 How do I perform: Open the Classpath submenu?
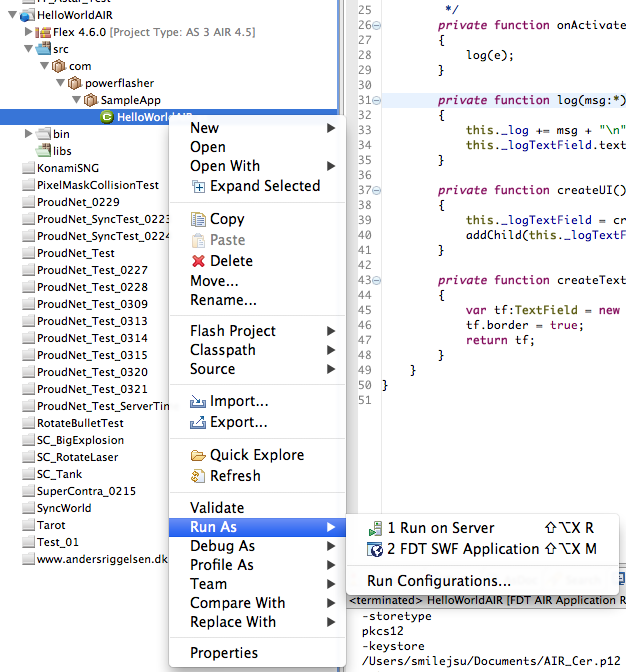click(258, 350)
